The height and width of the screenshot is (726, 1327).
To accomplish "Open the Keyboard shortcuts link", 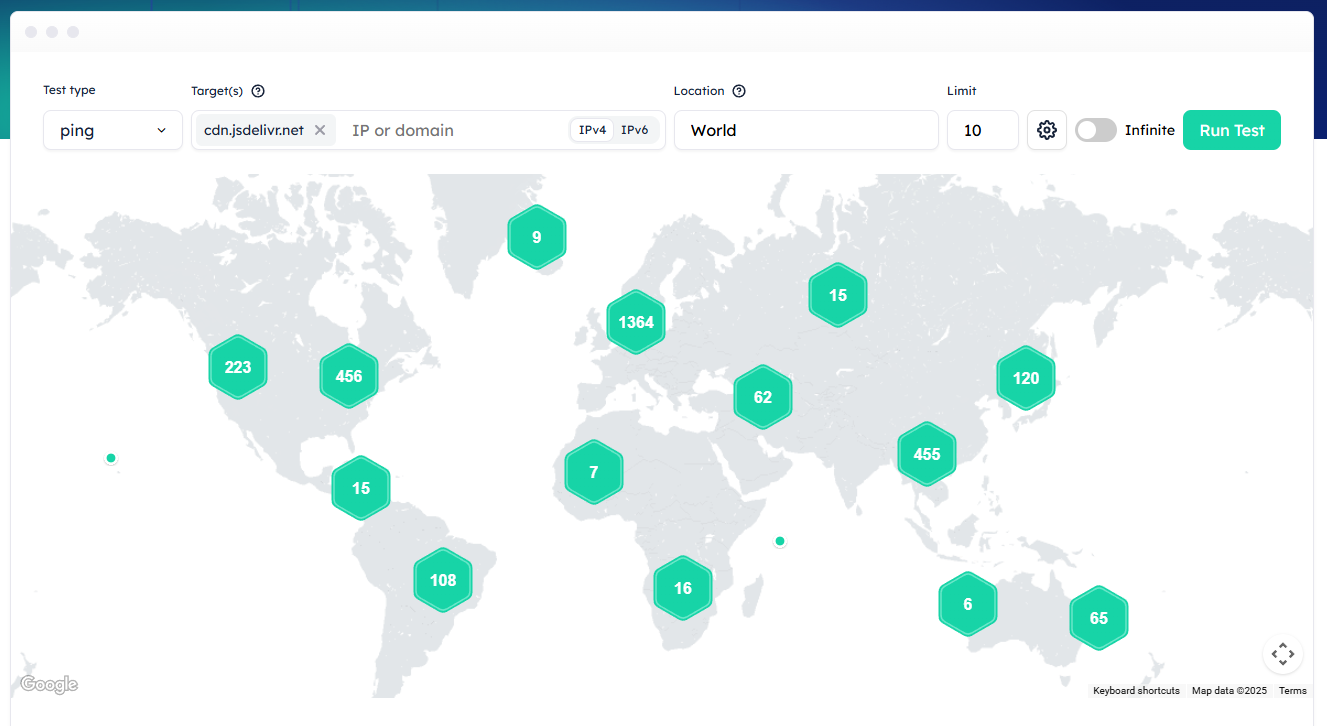I will (1136, 691).
